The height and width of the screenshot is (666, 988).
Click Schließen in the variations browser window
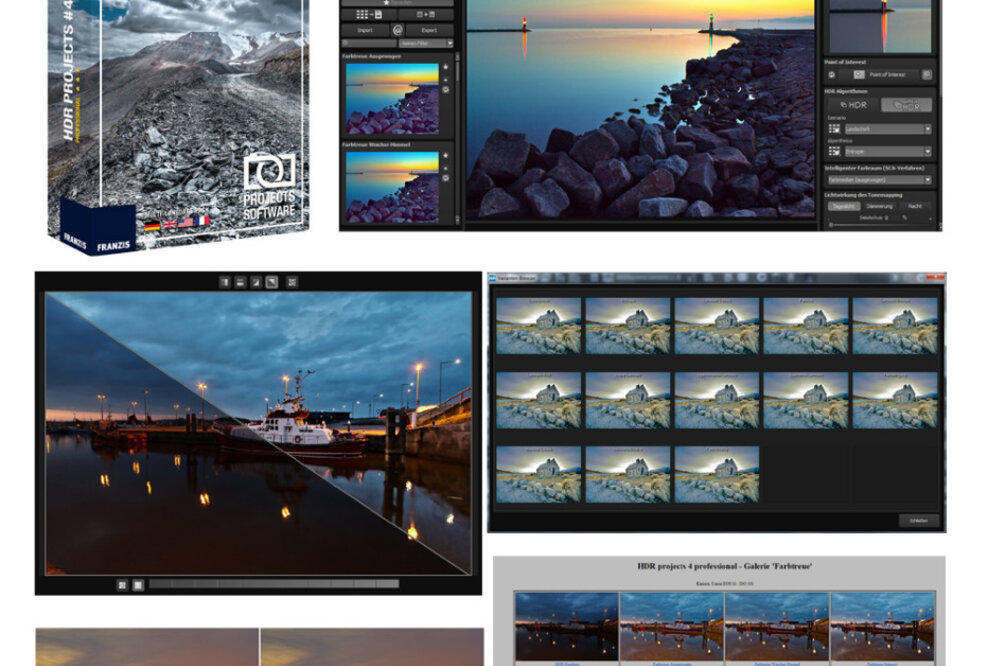(x=918, y=519)
